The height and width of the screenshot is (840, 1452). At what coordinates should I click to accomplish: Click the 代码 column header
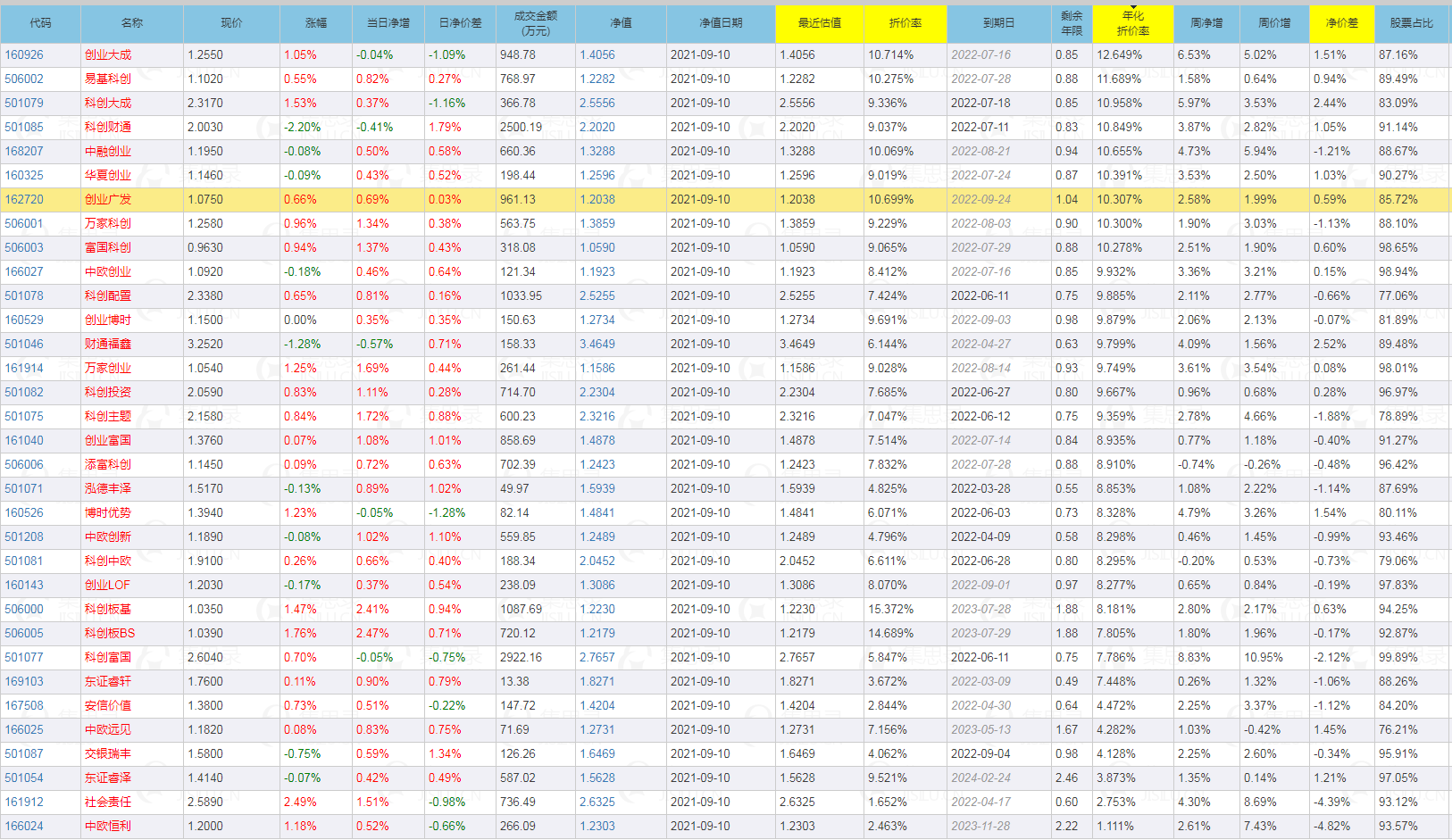(40, 23)
